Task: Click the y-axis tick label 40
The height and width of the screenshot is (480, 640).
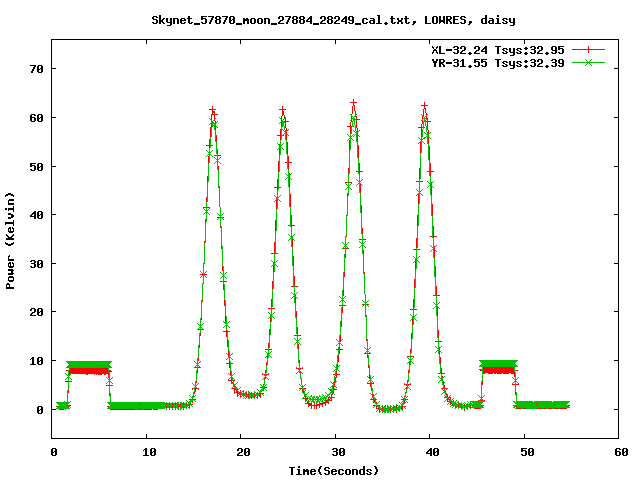Action: [x=37, y=215]
